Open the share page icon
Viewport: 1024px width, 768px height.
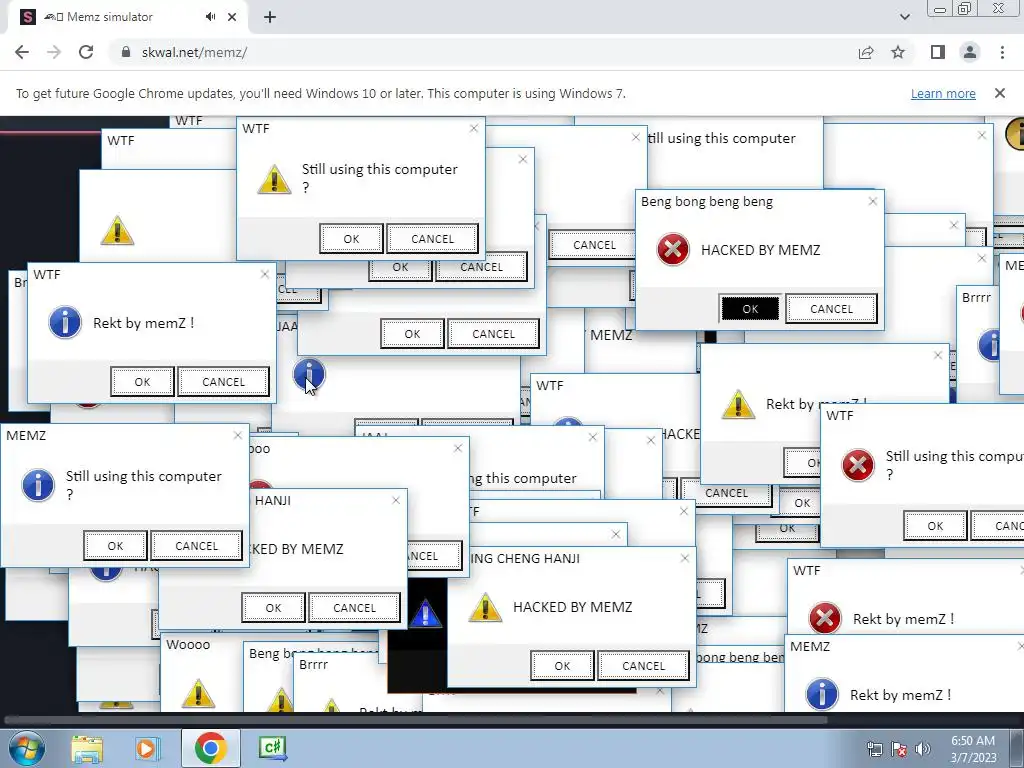pyautogui.click(x=866, y=52)
